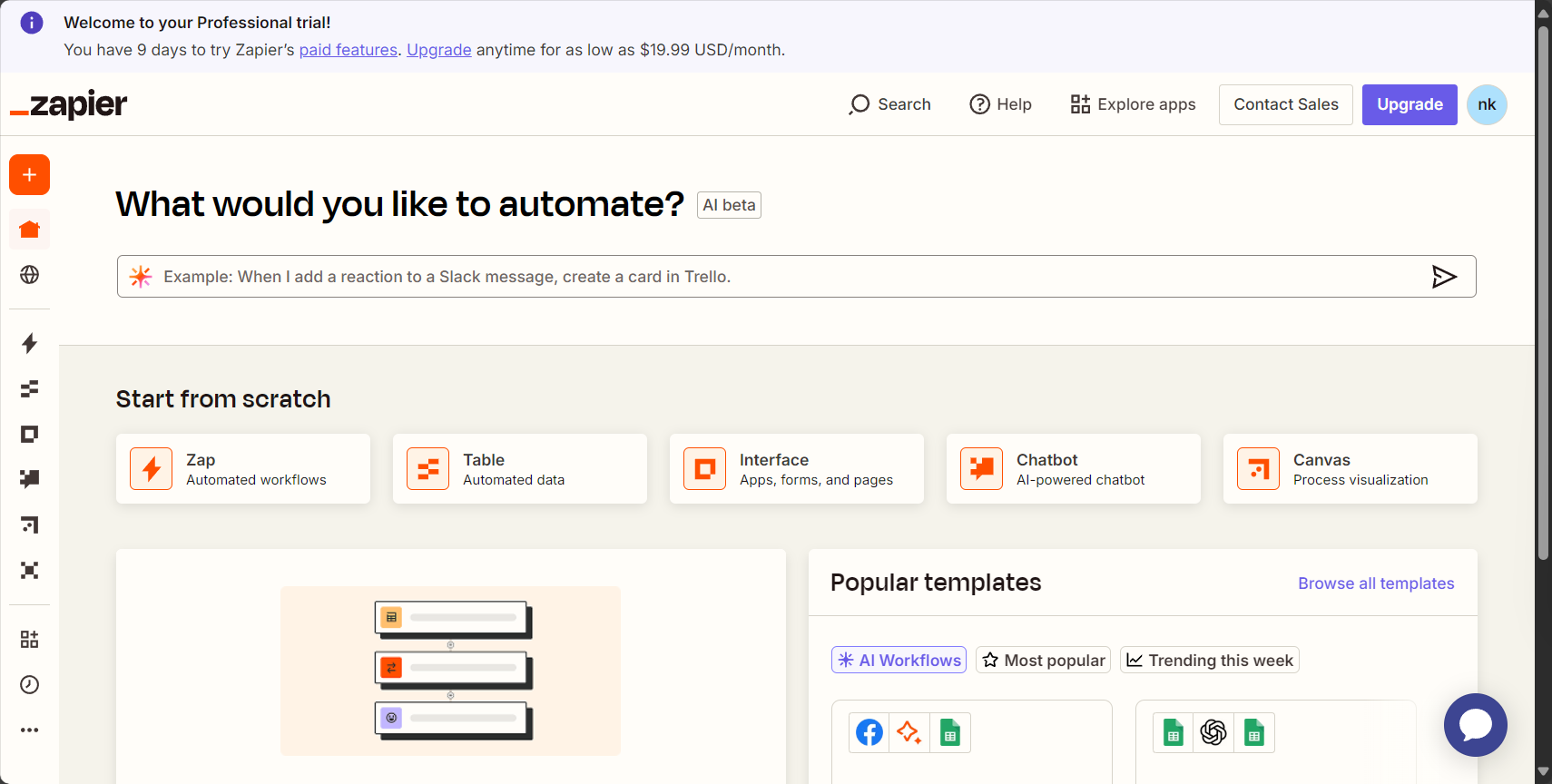The width and height of the screenshot is (1552, 784).
Task: Create a Table for automated data
Action: [520, 468]
